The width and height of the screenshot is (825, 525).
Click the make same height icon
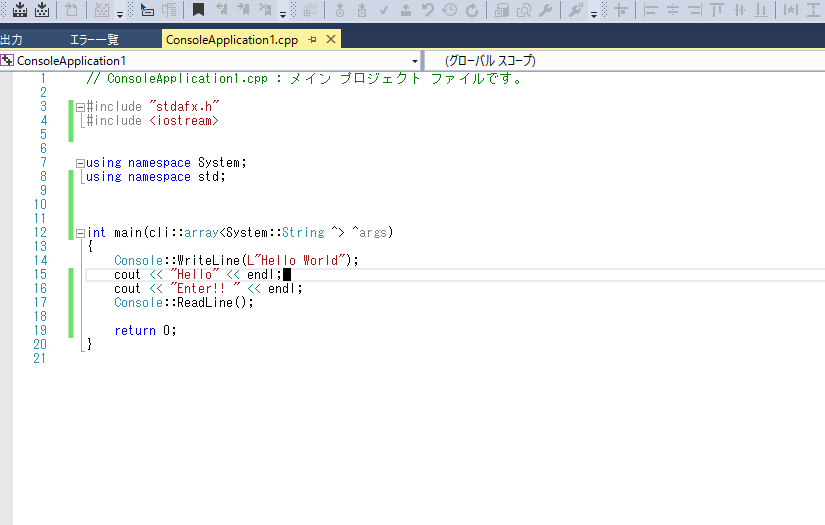(813, 10)
